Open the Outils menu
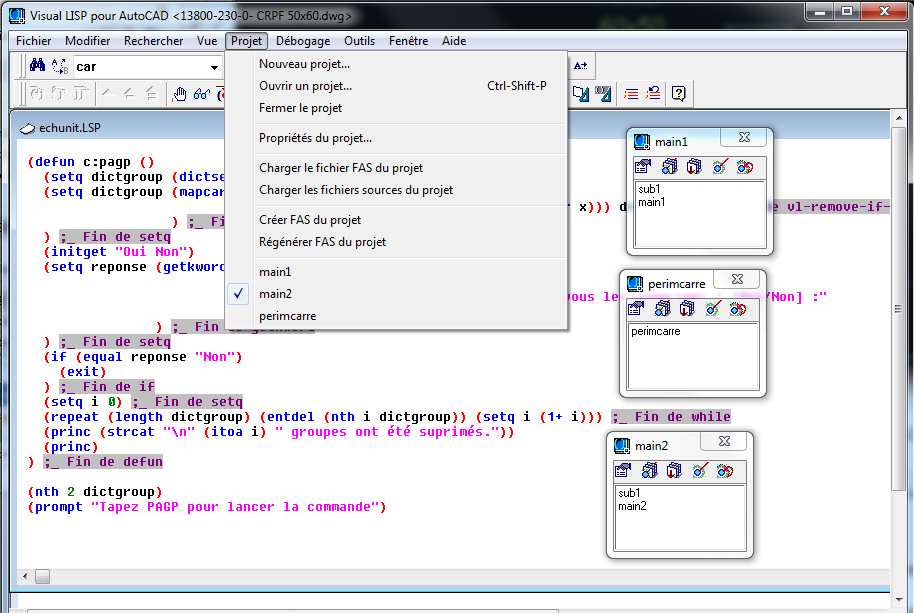 (x=359, y=41)
